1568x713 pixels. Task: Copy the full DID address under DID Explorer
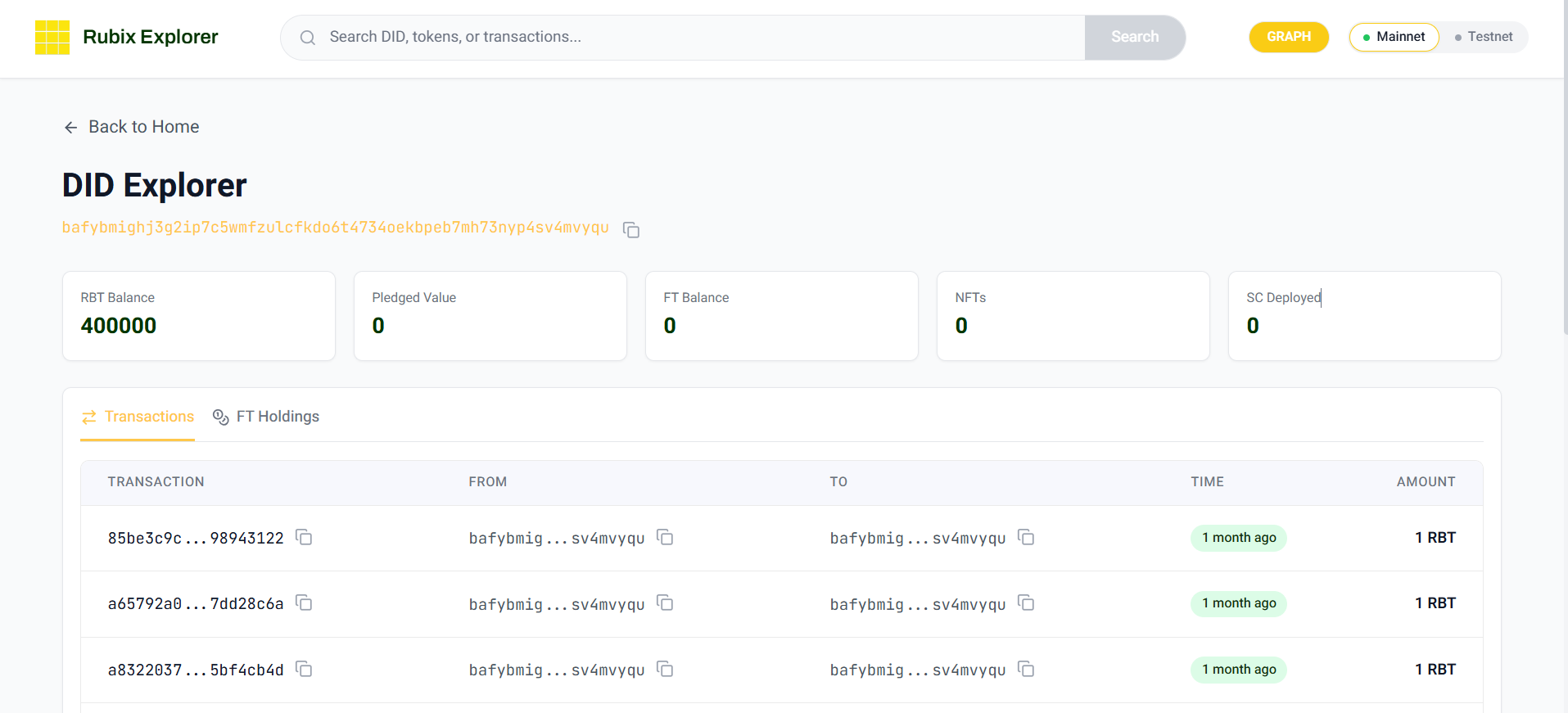631,230
